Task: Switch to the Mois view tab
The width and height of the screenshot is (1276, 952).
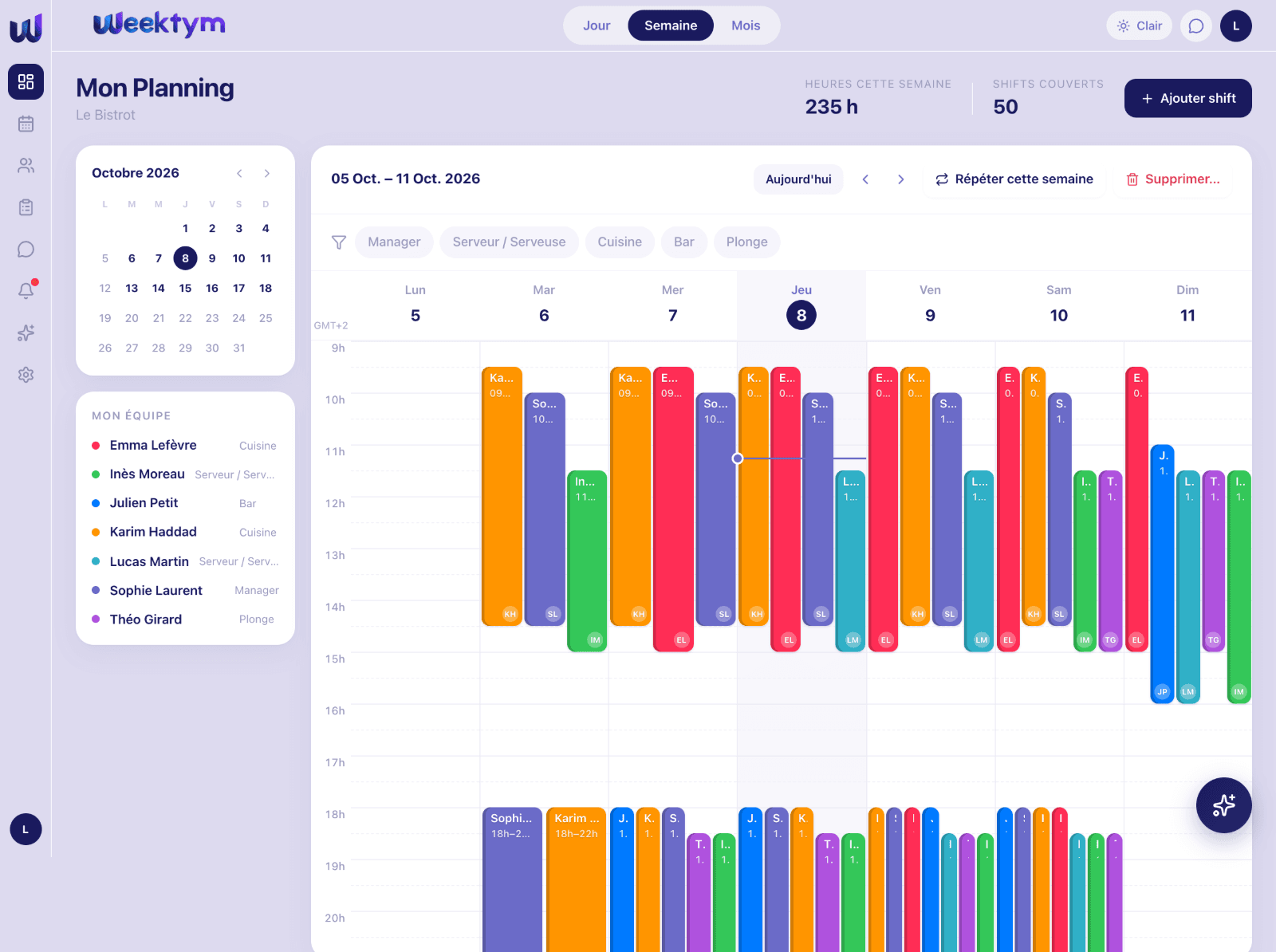Action: point(746,26)
